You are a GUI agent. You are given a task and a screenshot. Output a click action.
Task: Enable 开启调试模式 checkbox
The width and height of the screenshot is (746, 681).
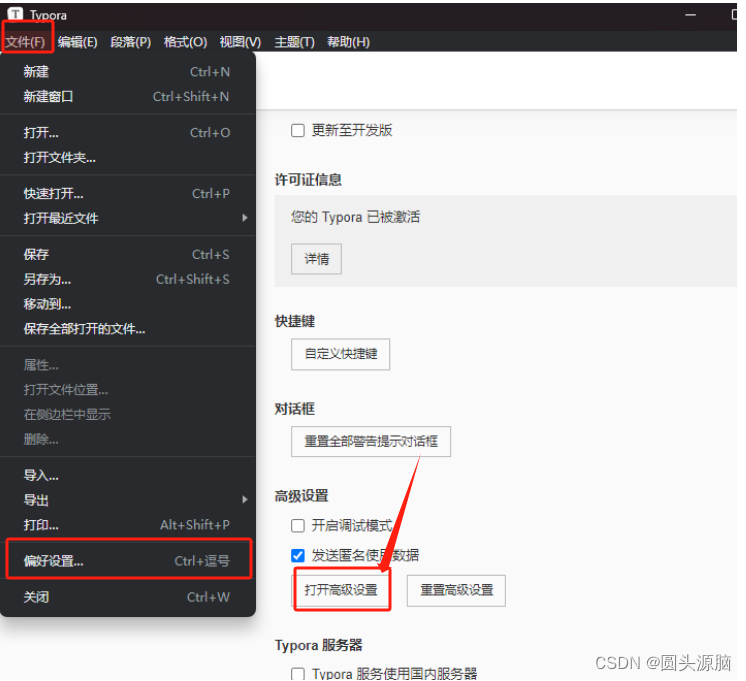[x=298, y=526]
